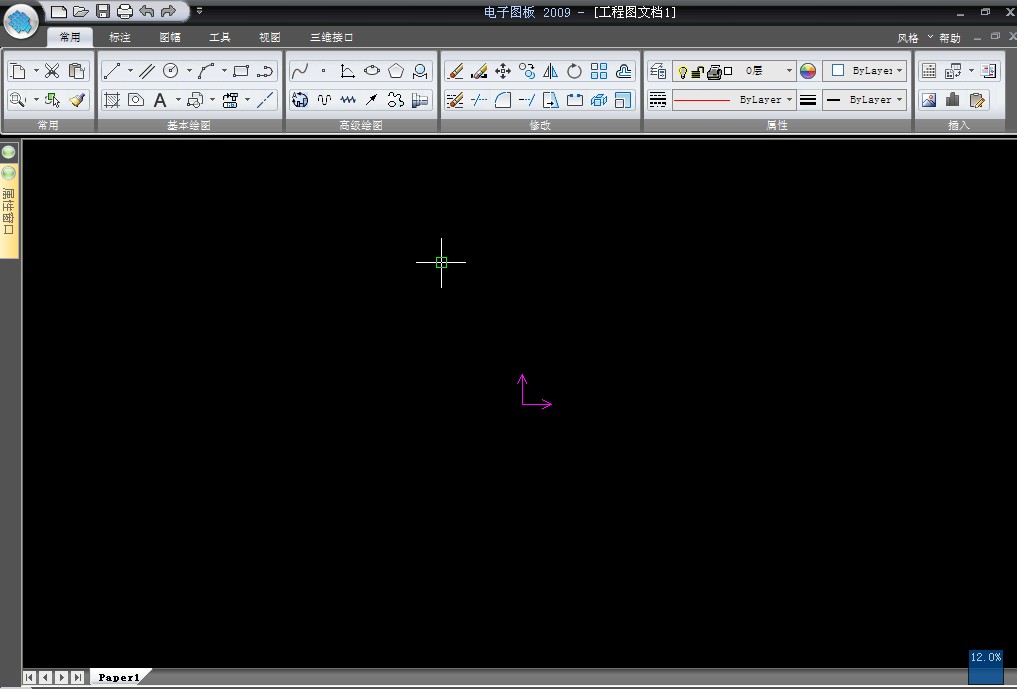
Task: Open the layer manager icon
Action: [658, 71]
